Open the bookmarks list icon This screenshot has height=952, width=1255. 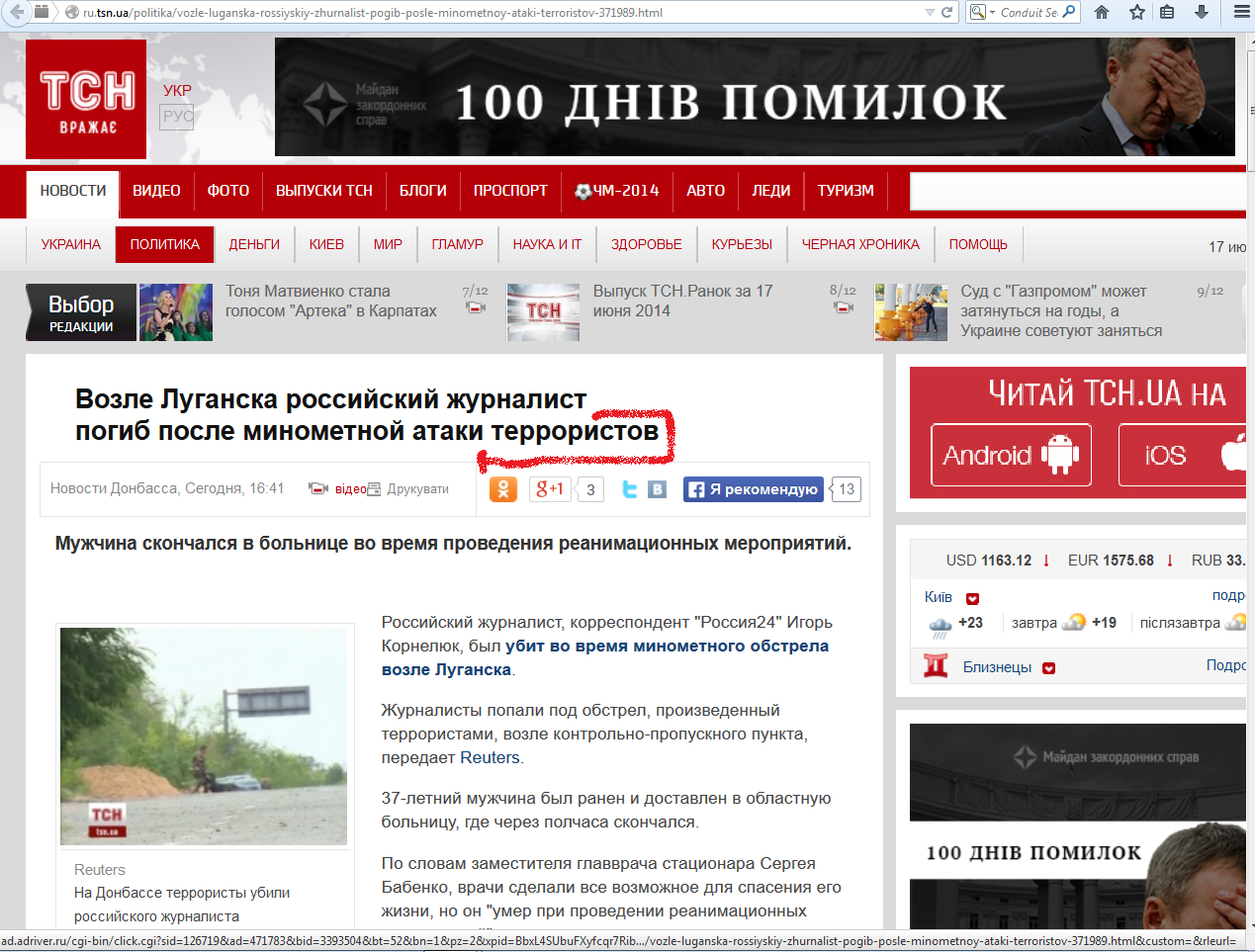point(1167,12)
